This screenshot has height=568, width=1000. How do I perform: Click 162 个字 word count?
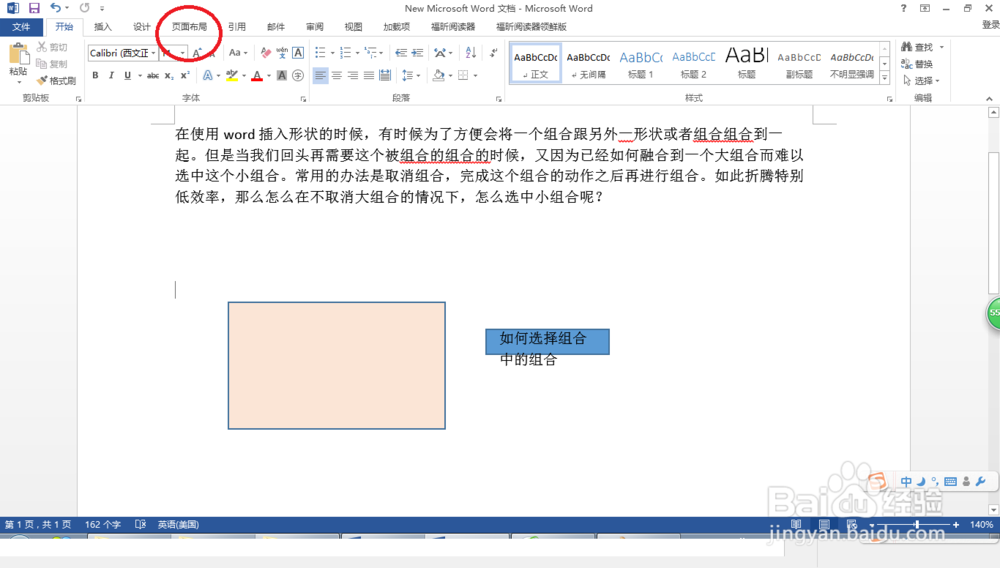pos(103,524)
